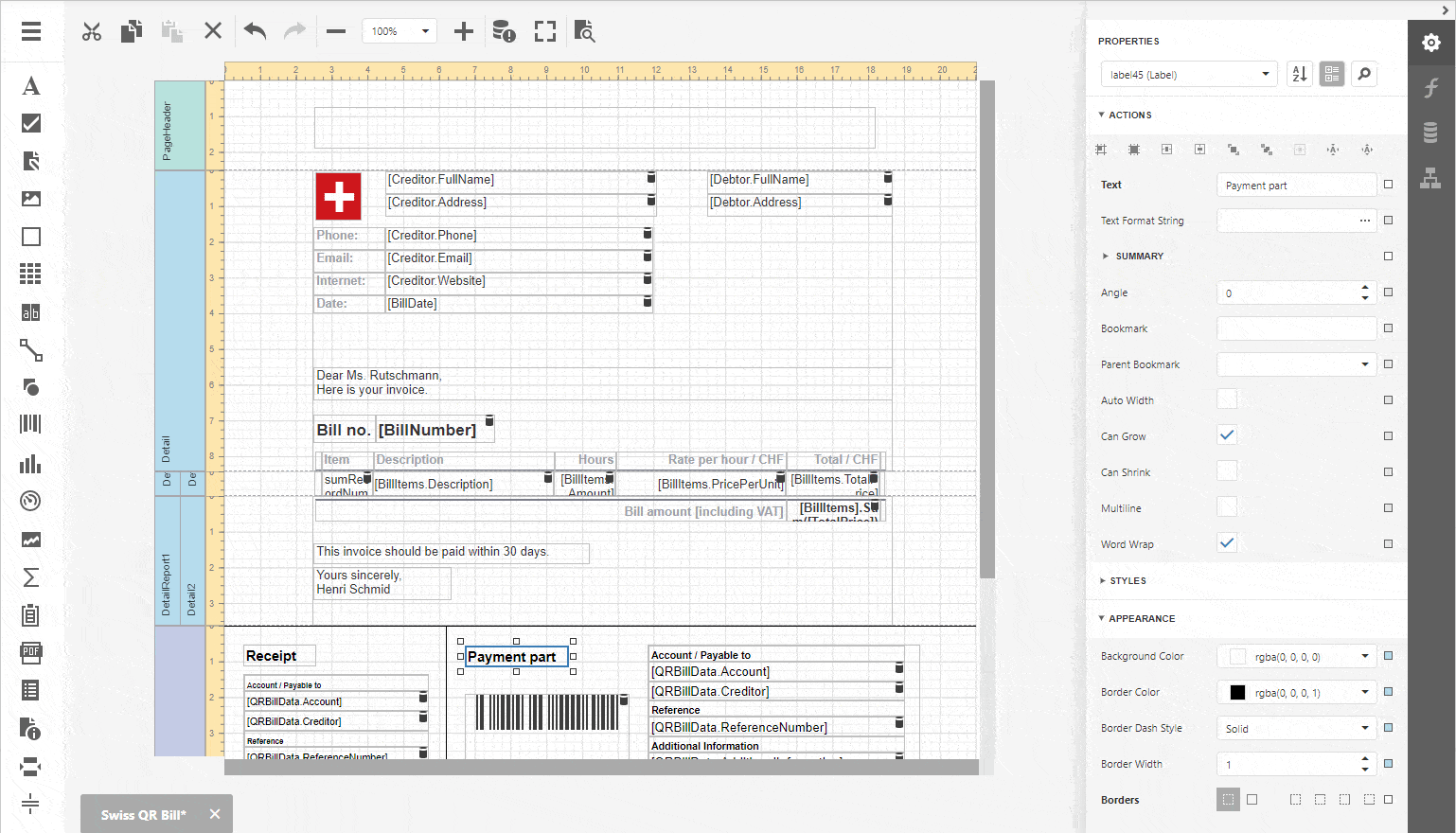This screenshot has height=833, width=1456.
Task: Click the Text property input field
Action: point(1297,185)
